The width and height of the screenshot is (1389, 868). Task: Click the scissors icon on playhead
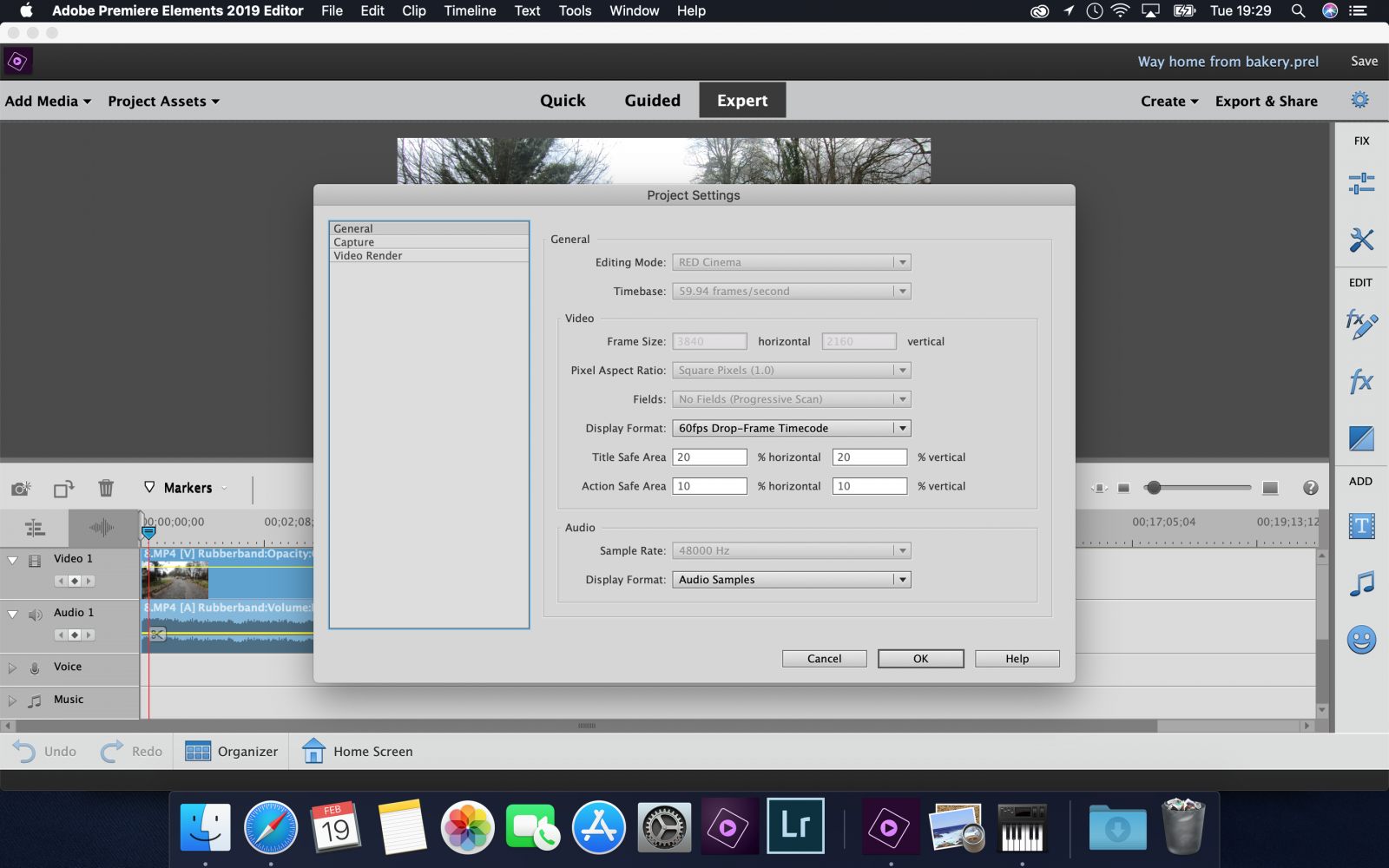point(156,635)
